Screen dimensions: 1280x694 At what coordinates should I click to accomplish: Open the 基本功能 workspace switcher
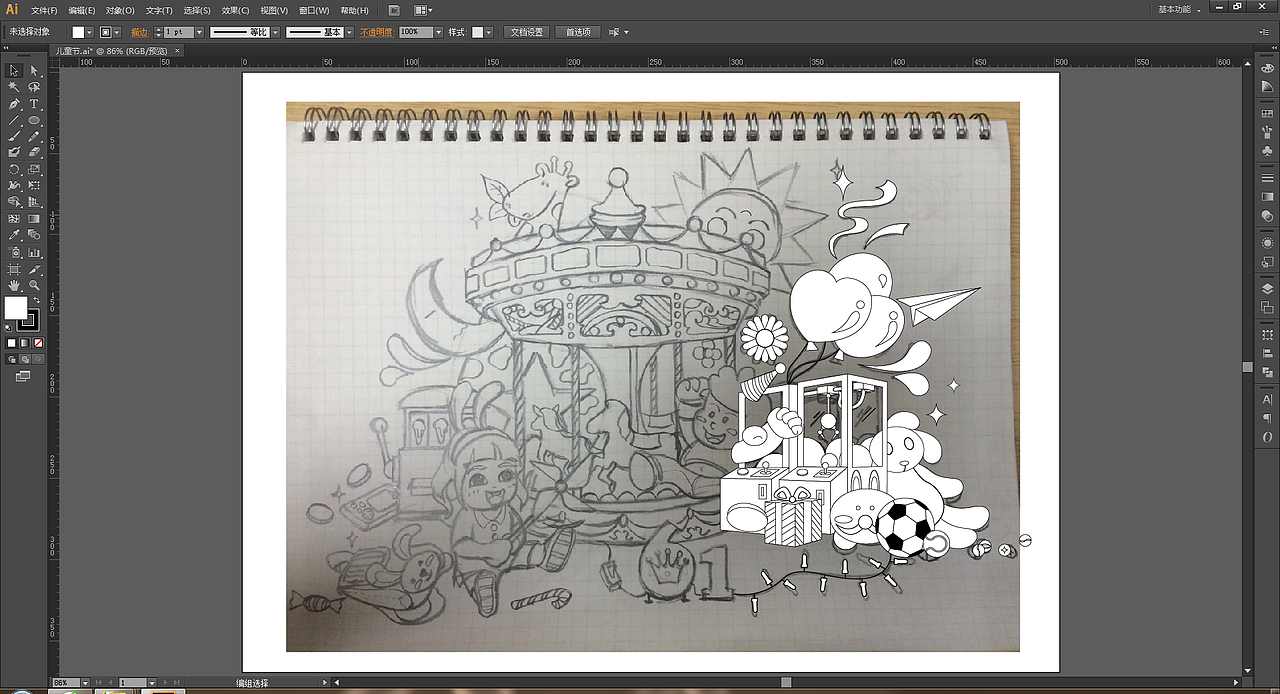click(x=1180, y=9)
